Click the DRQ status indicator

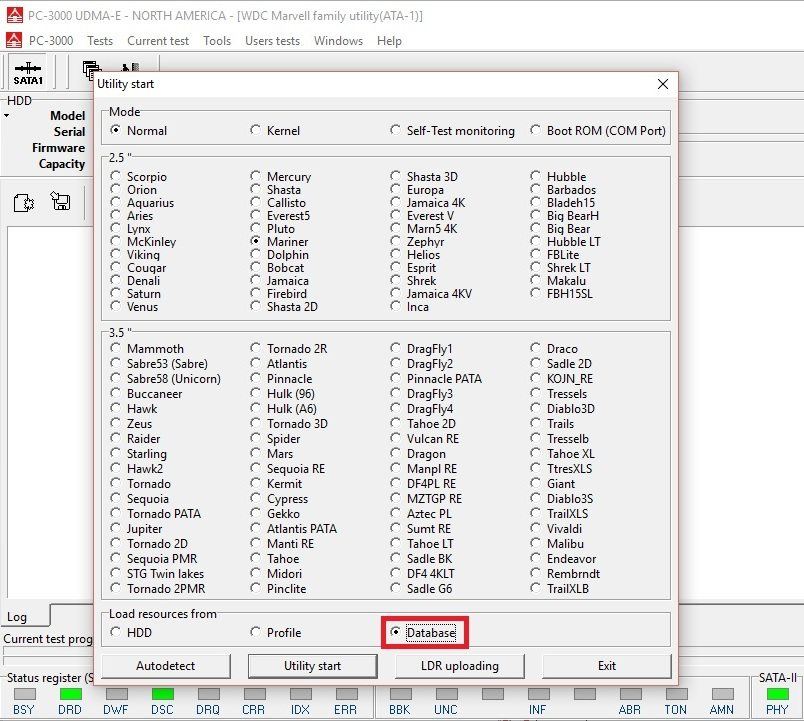208,694
